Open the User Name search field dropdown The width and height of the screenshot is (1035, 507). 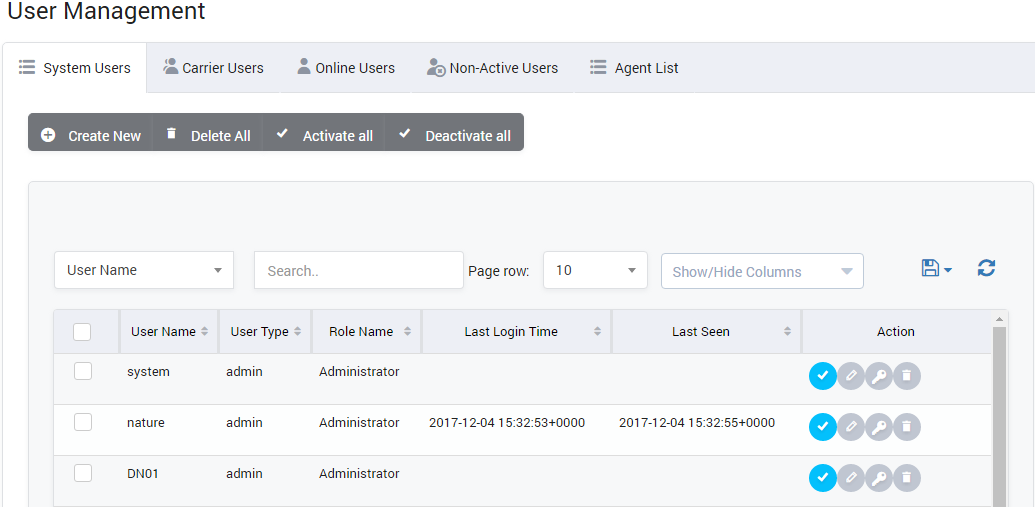[x=144, y=270]
